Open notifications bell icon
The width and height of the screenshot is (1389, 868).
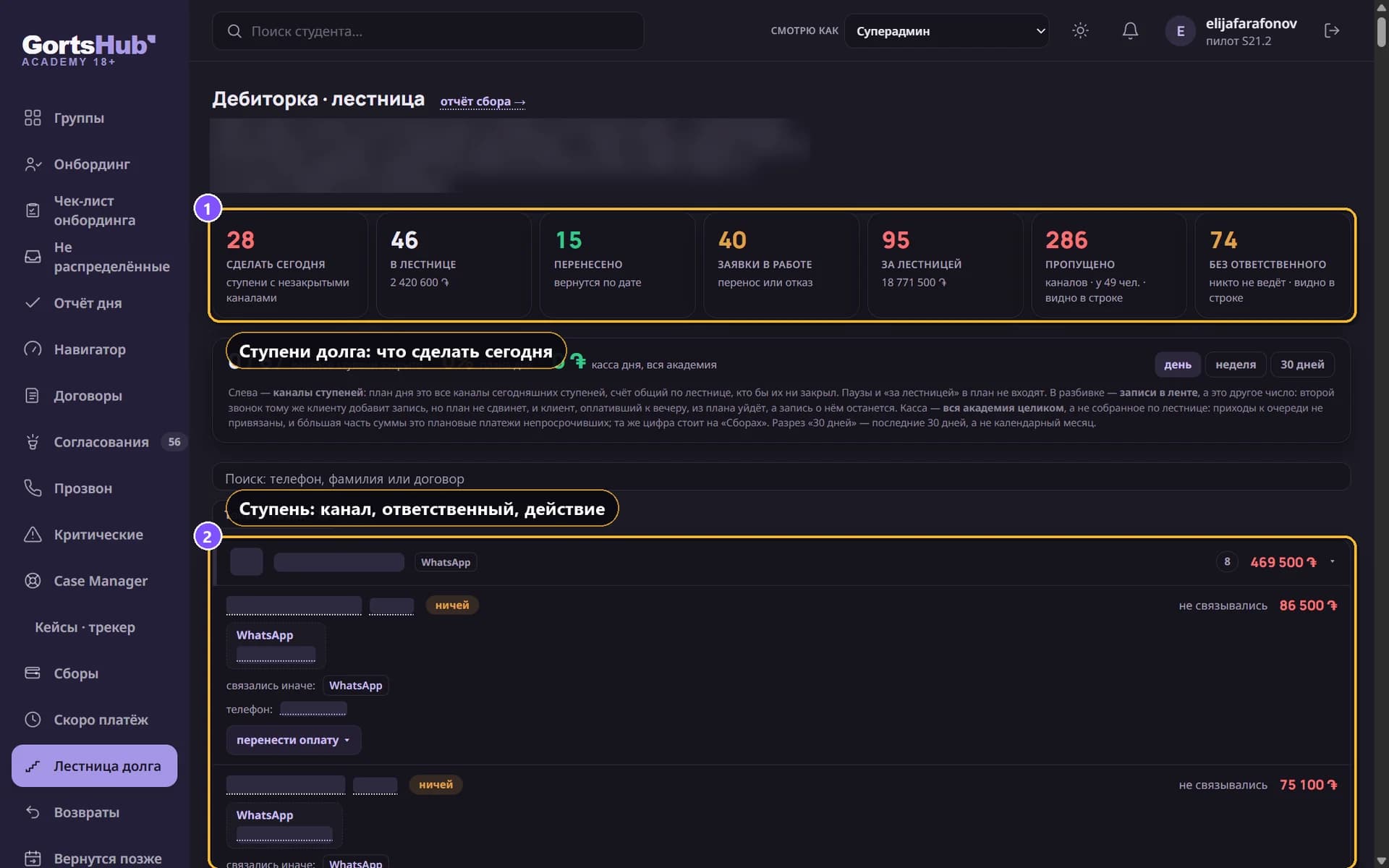pos(1130,30)
